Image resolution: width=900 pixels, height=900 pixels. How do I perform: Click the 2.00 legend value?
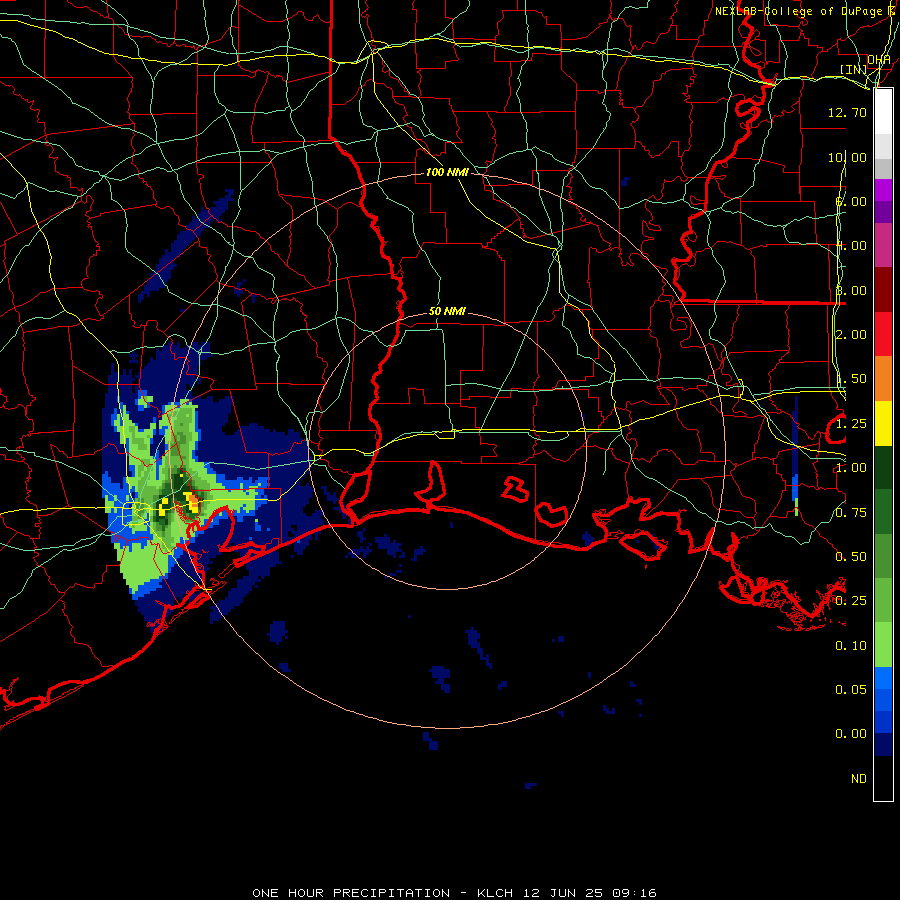pos(851,335)
